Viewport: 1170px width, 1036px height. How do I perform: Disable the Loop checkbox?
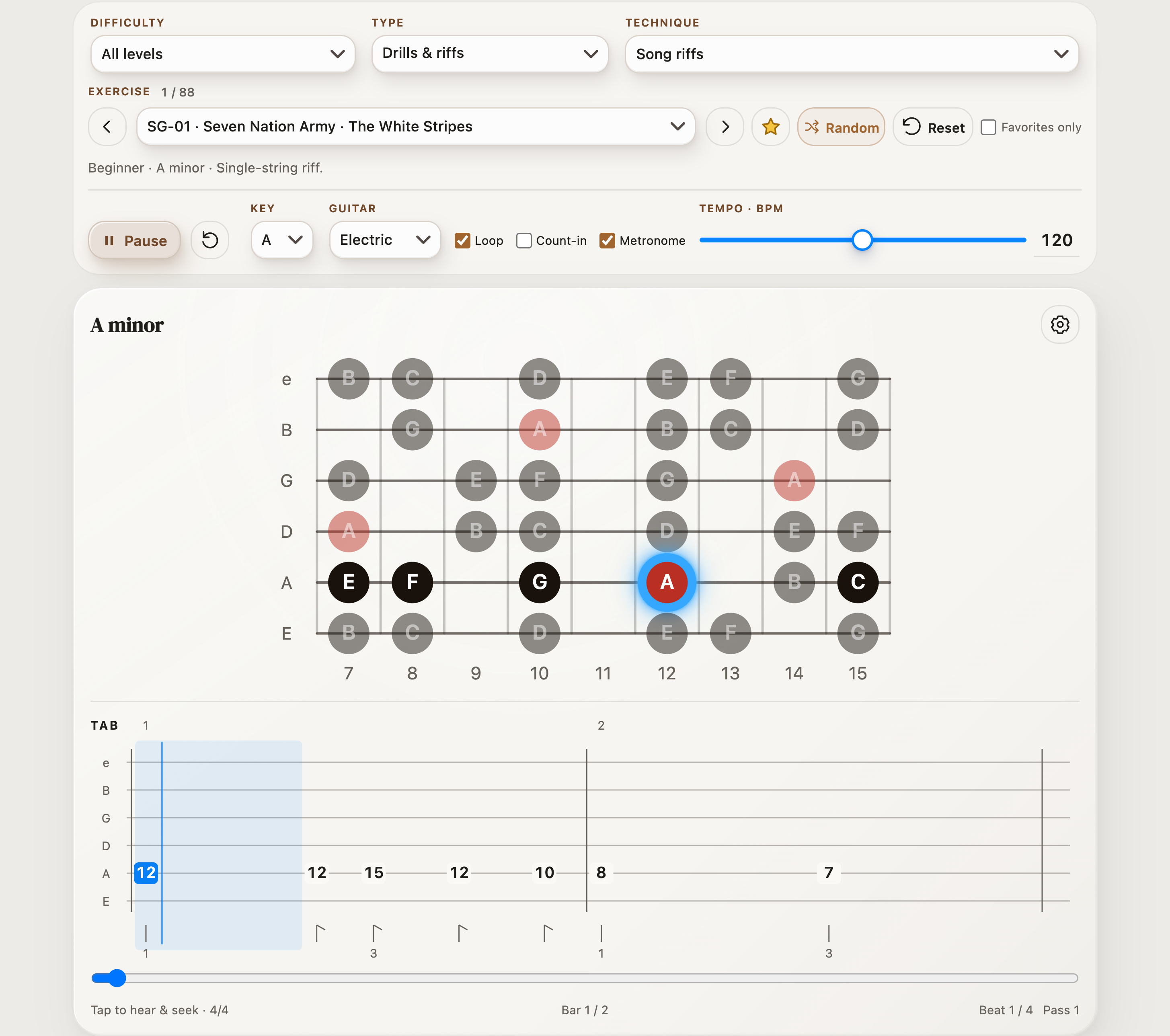462,240
